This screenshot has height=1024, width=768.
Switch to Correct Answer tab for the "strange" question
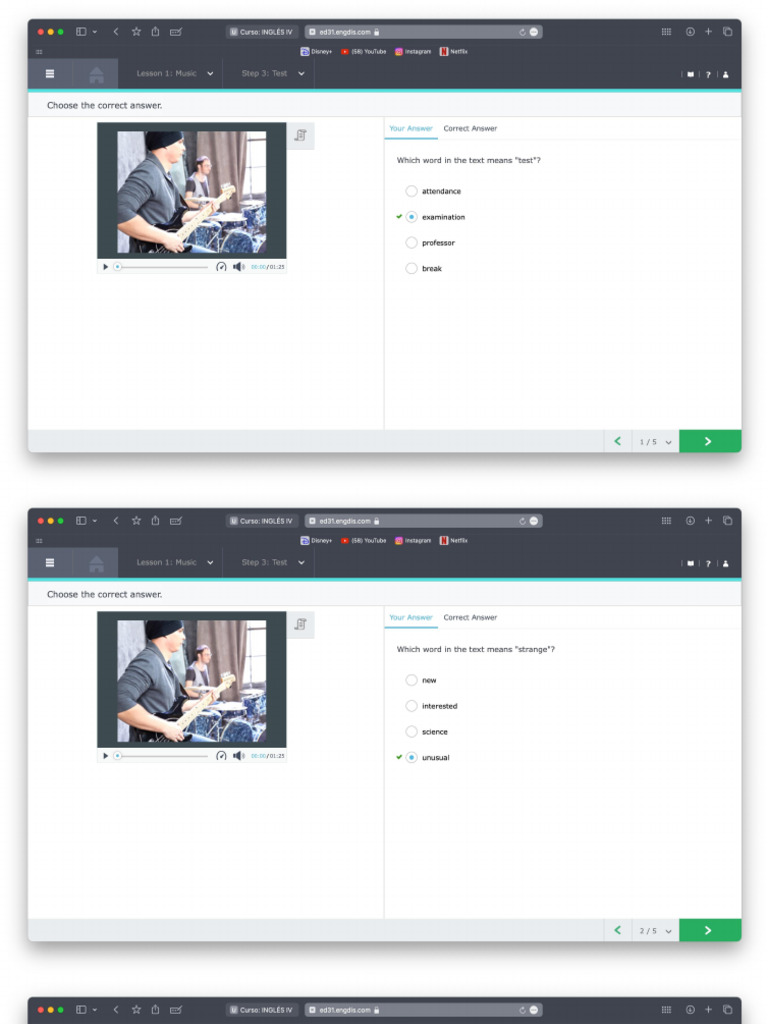pyautogui.click(x=470, y=618)
